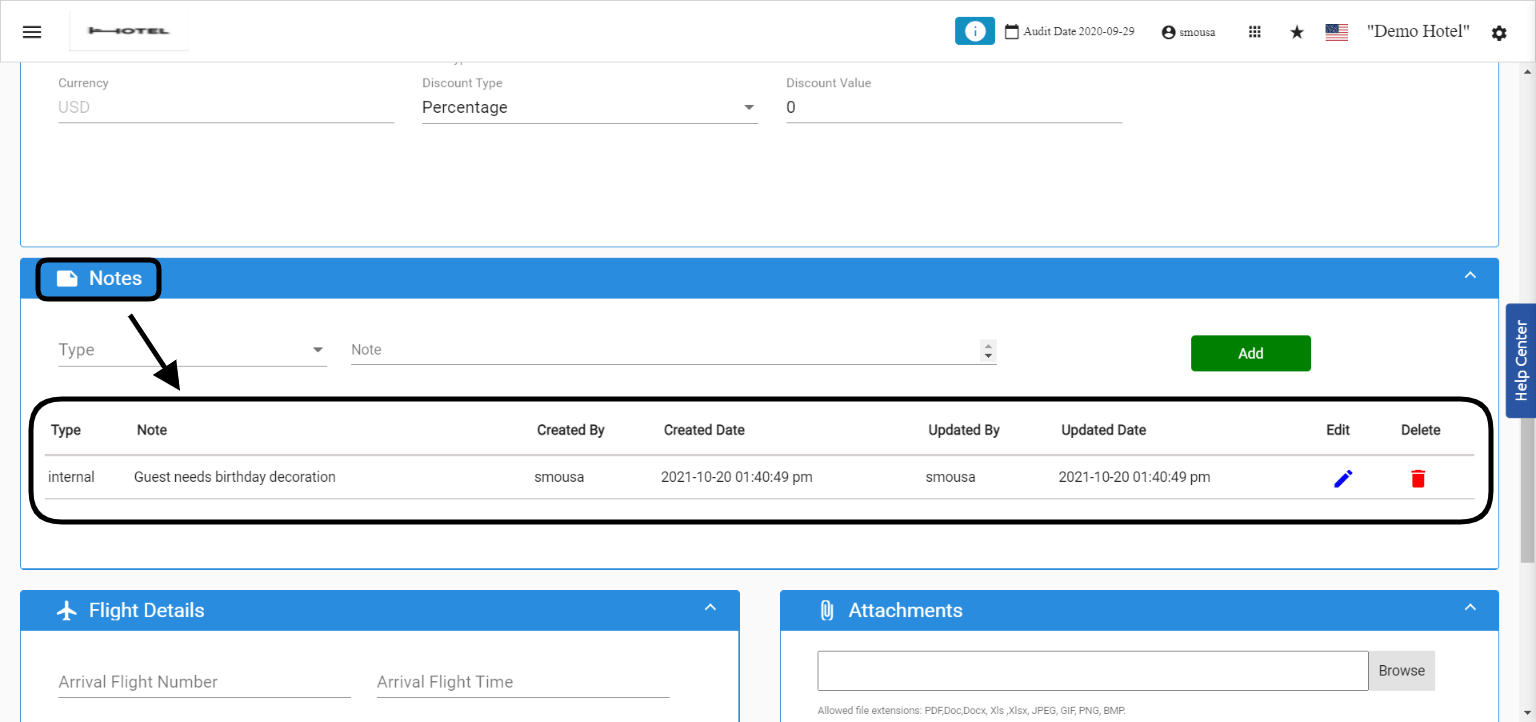Click the Attachments section title
1536x722 pixels.
(905, 610)
